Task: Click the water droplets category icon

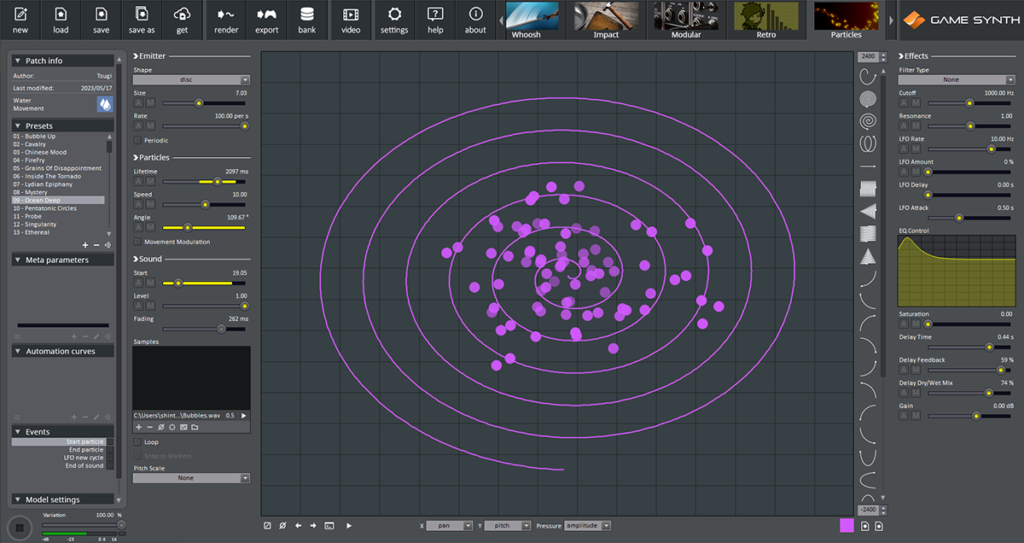Action: click(x=104, y=104)
